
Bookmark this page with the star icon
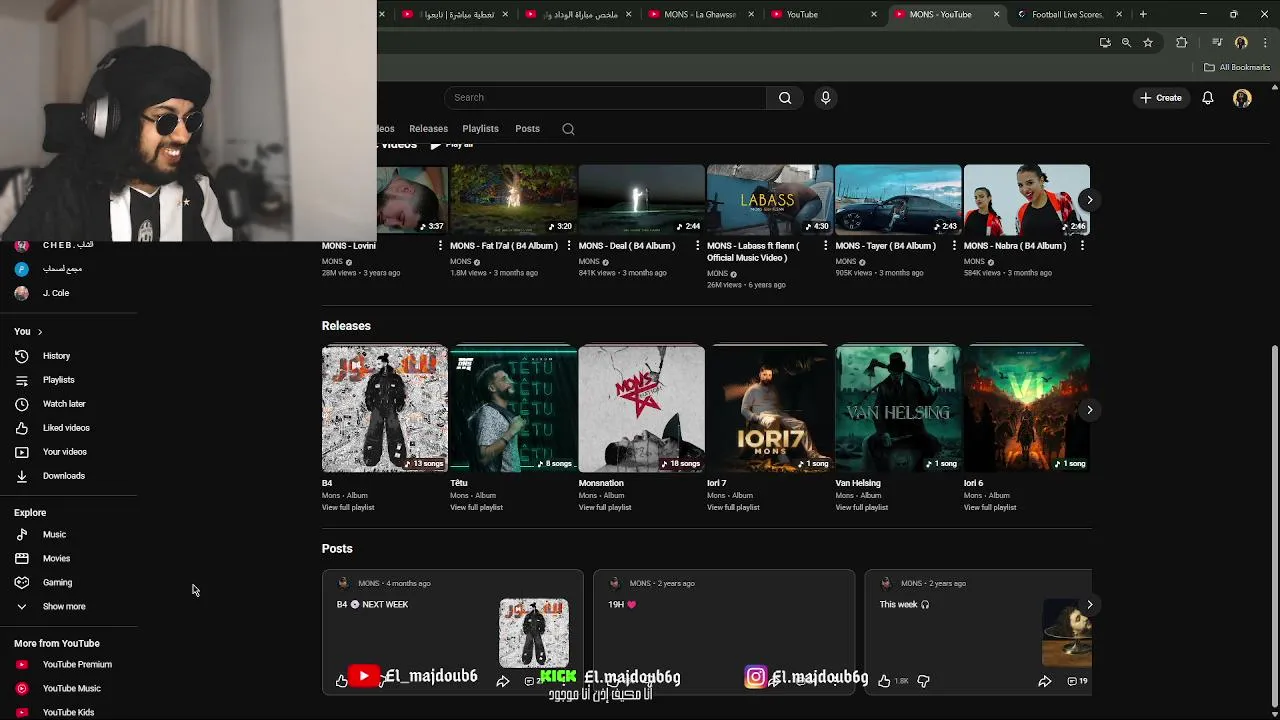(x=1148, y=43)
